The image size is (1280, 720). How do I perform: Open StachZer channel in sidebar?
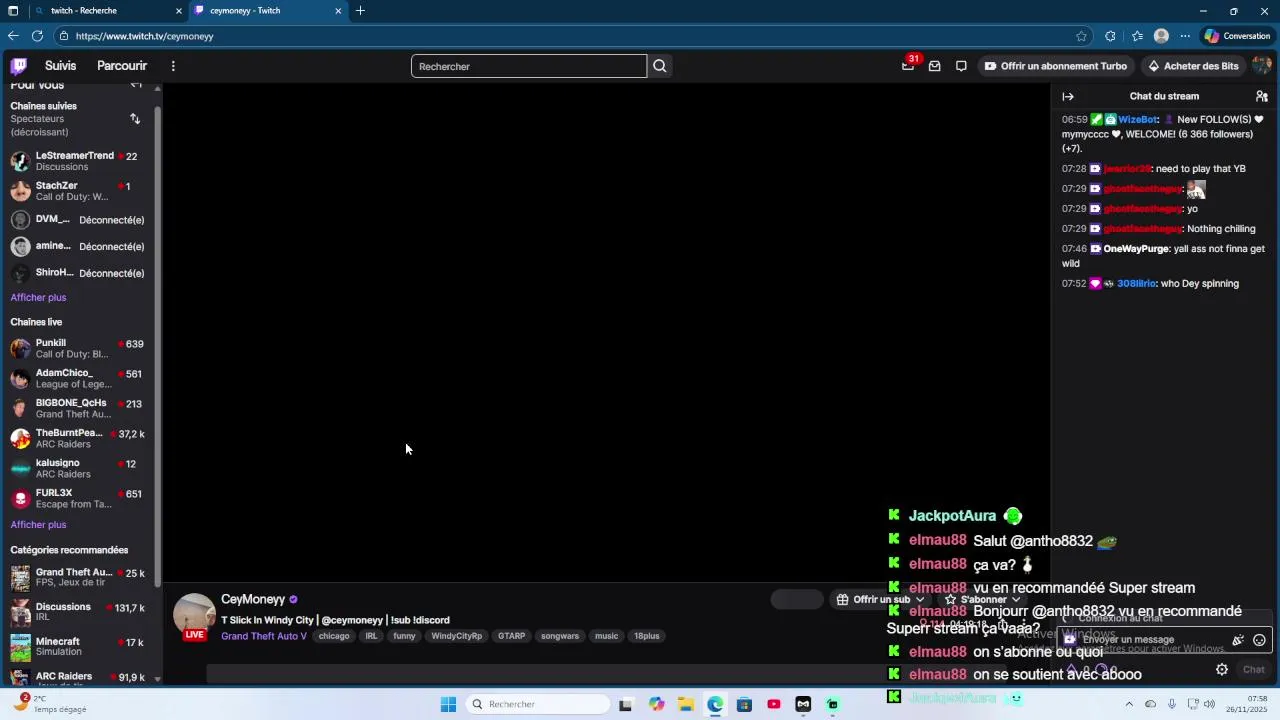point(78,191)
